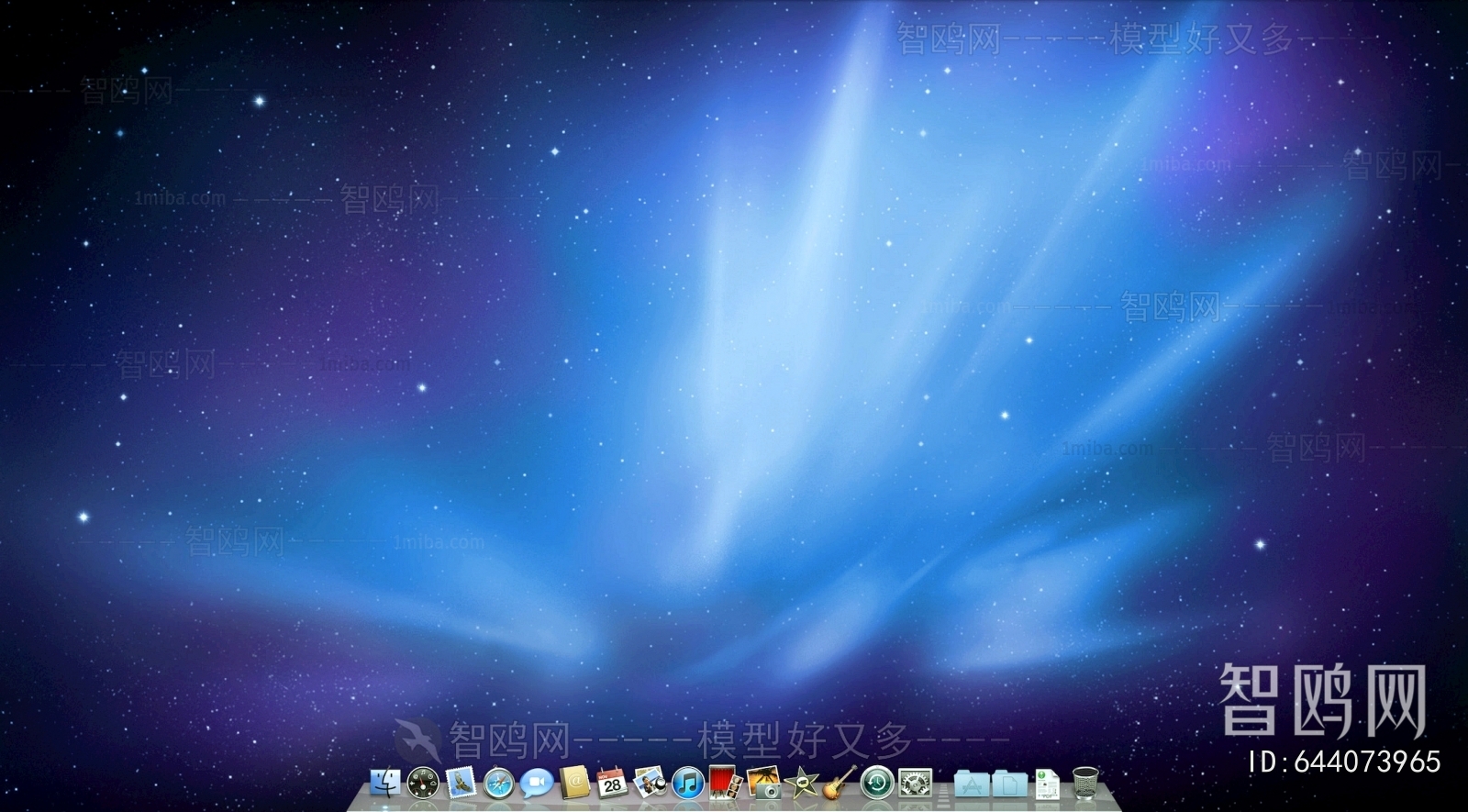Open Finder from the dock

click(x=385, y=783)
